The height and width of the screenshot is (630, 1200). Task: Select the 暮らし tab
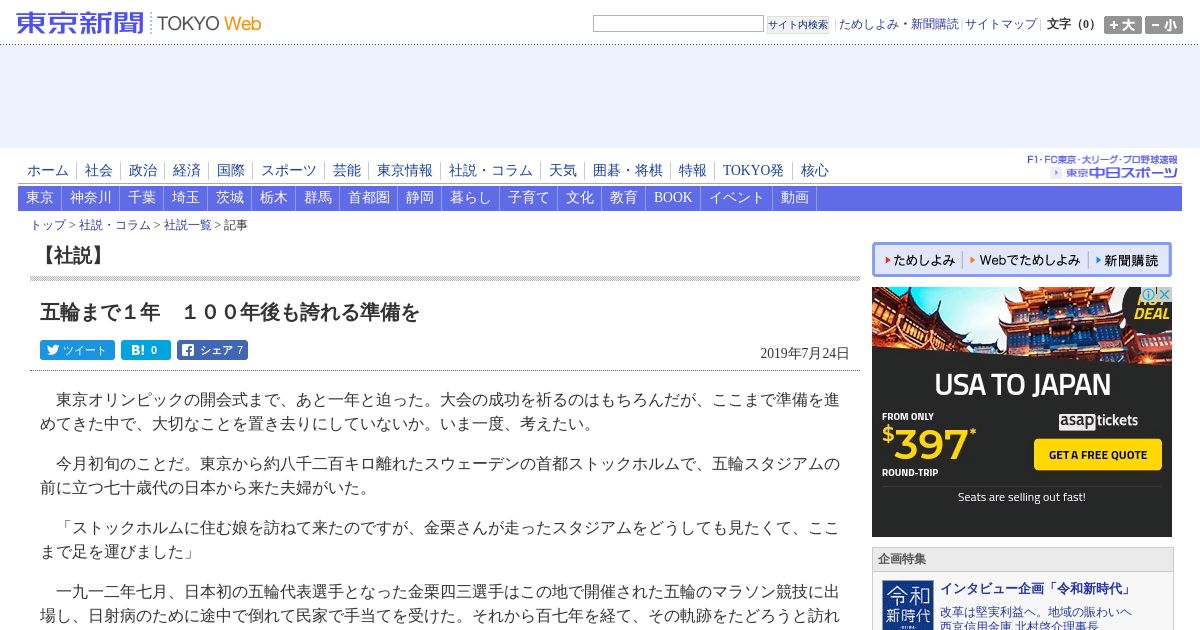(471, 198)
